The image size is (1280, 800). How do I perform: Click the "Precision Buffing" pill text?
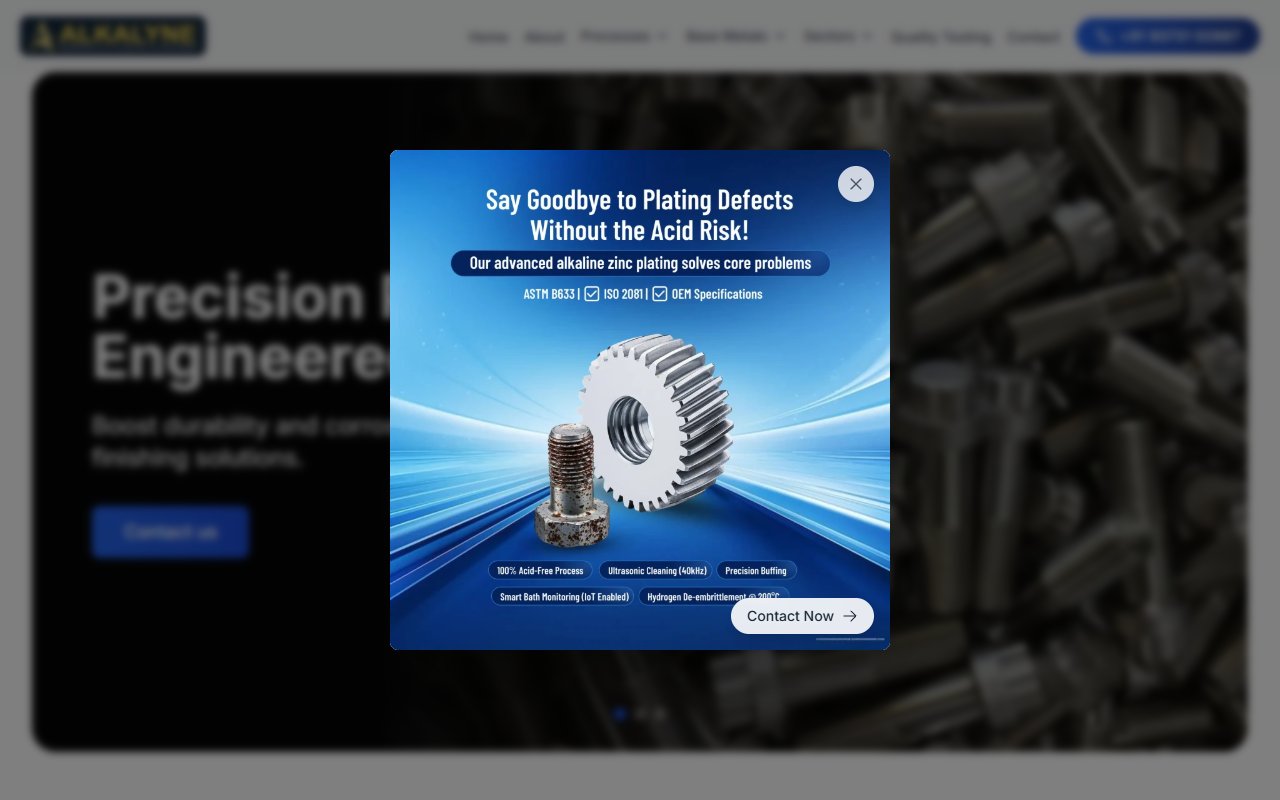pyautogui.click(x=756, y=571)
